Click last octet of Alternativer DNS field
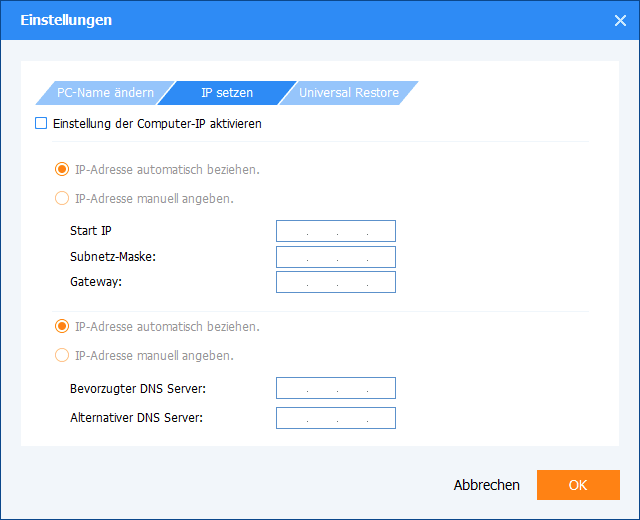Viewport: 640px width, 520px height. (x=381, y=417)
